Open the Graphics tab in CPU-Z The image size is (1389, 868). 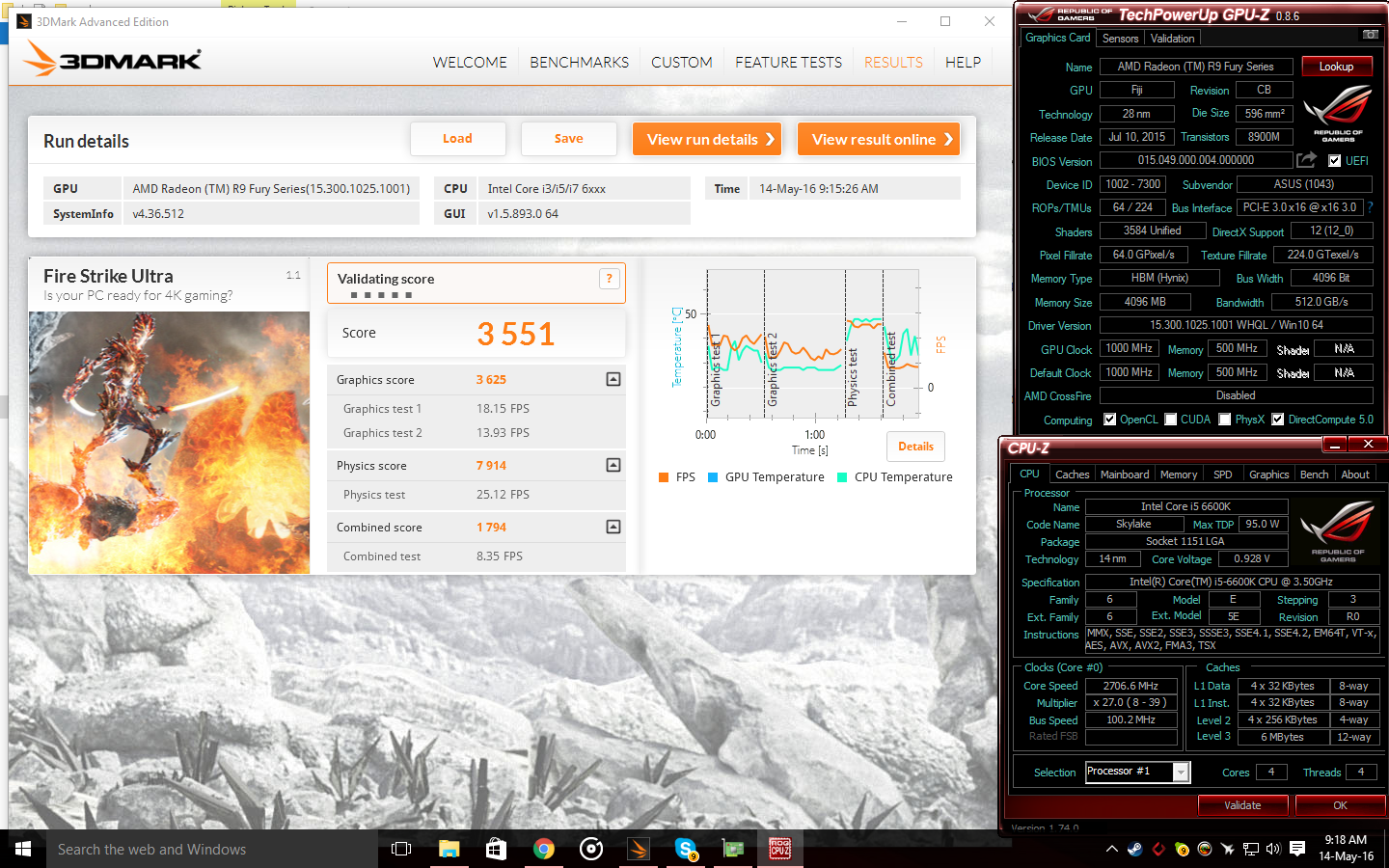[1269, 475]
